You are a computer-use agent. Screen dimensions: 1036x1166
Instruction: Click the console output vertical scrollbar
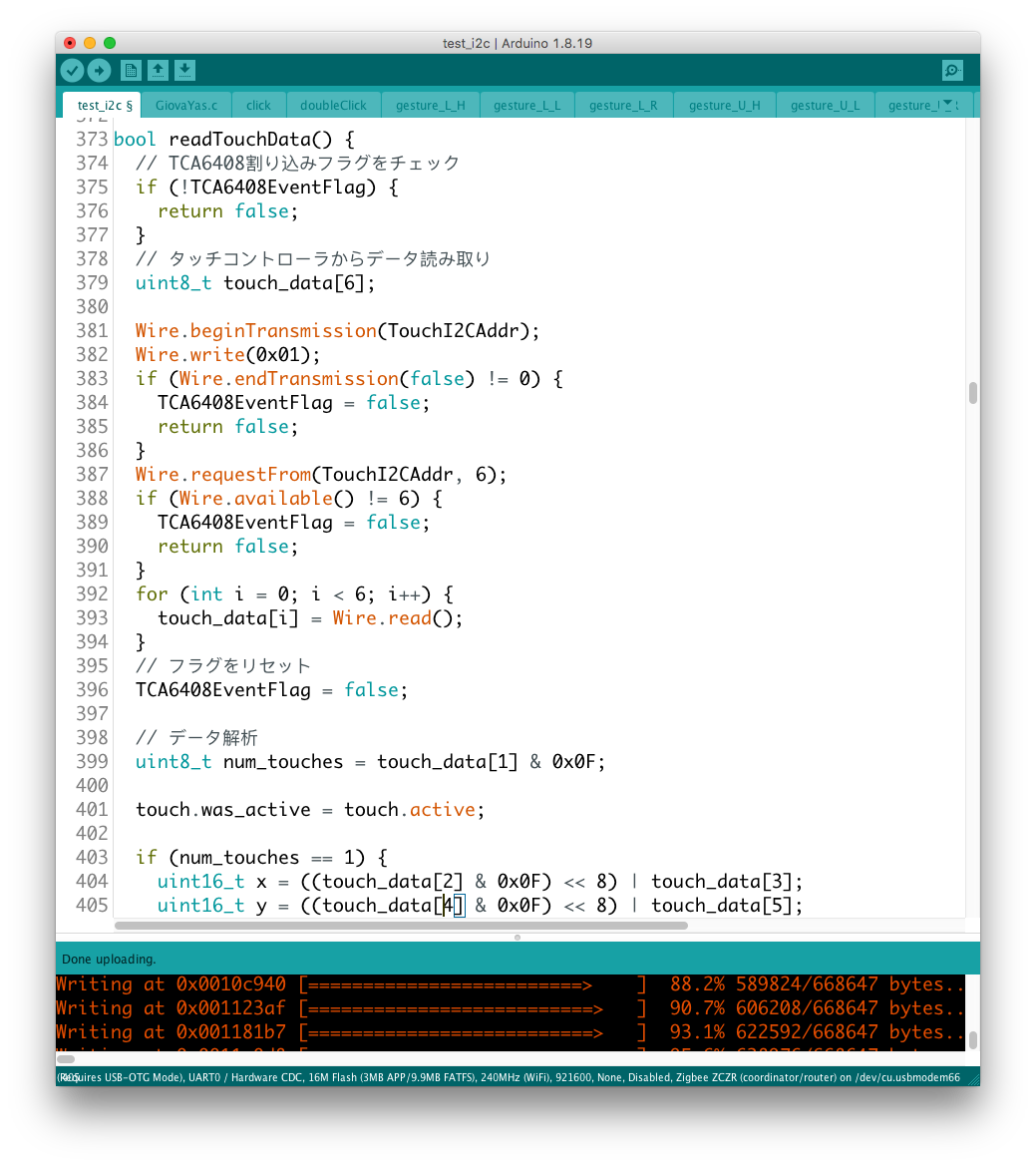pyautogui.click(x=972, y=1039)
